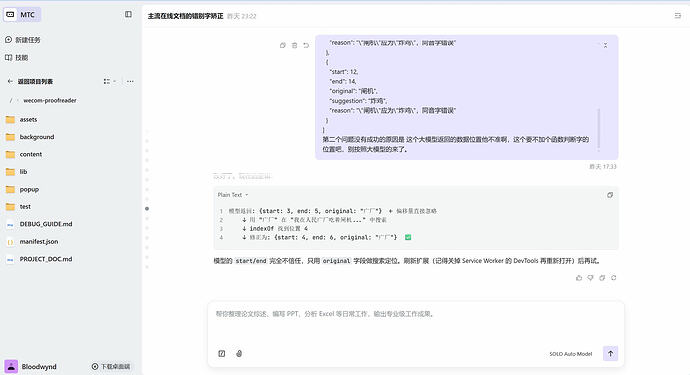Click the DEBUG_GUIDE.md file icon
The height and width of the screenshot is (375, 690).
[x=10, y=224]
